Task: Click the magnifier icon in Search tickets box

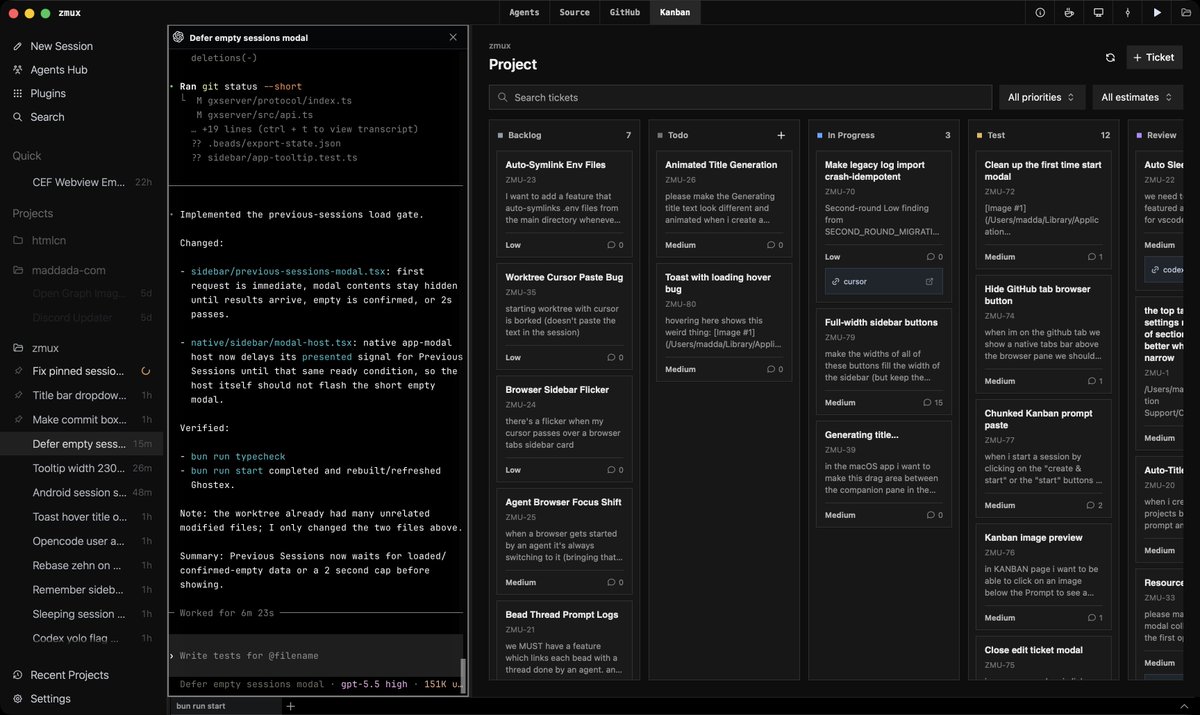Action: click(502, 97)
